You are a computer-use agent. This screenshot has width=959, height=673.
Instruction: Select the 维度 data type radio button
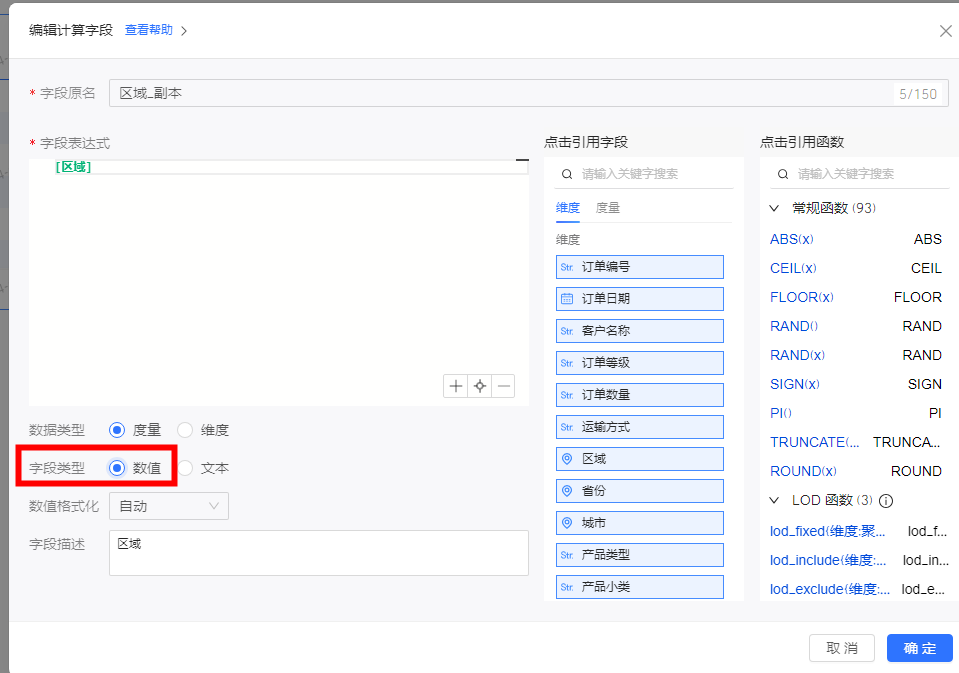[185, 430]
